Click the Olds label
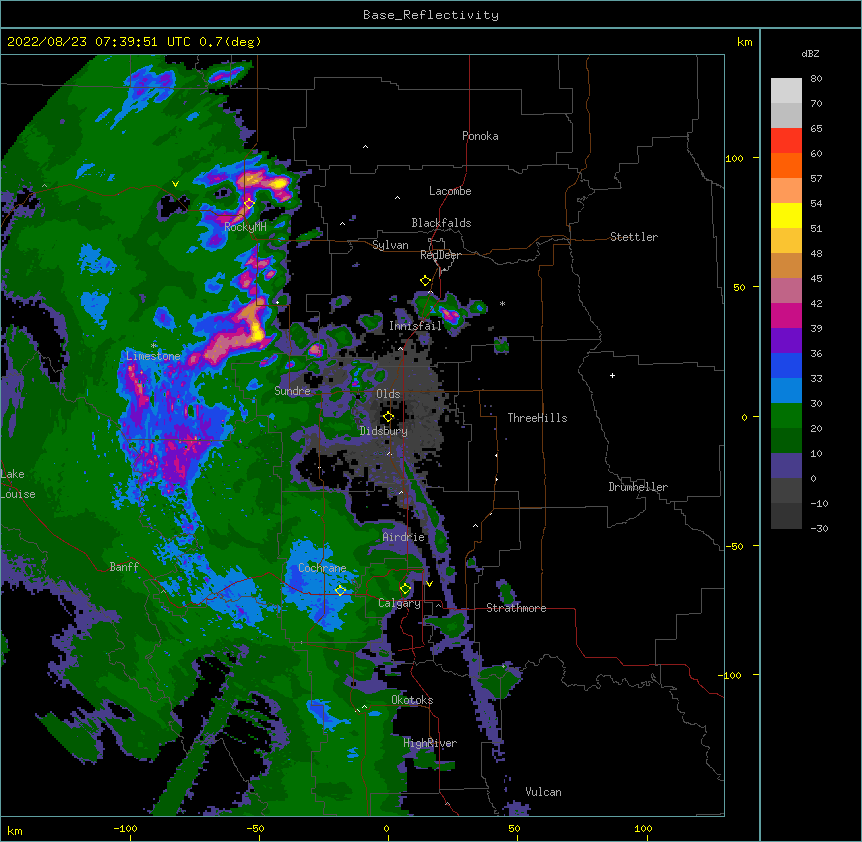This screenshot has width=862, height=842. 388,394
